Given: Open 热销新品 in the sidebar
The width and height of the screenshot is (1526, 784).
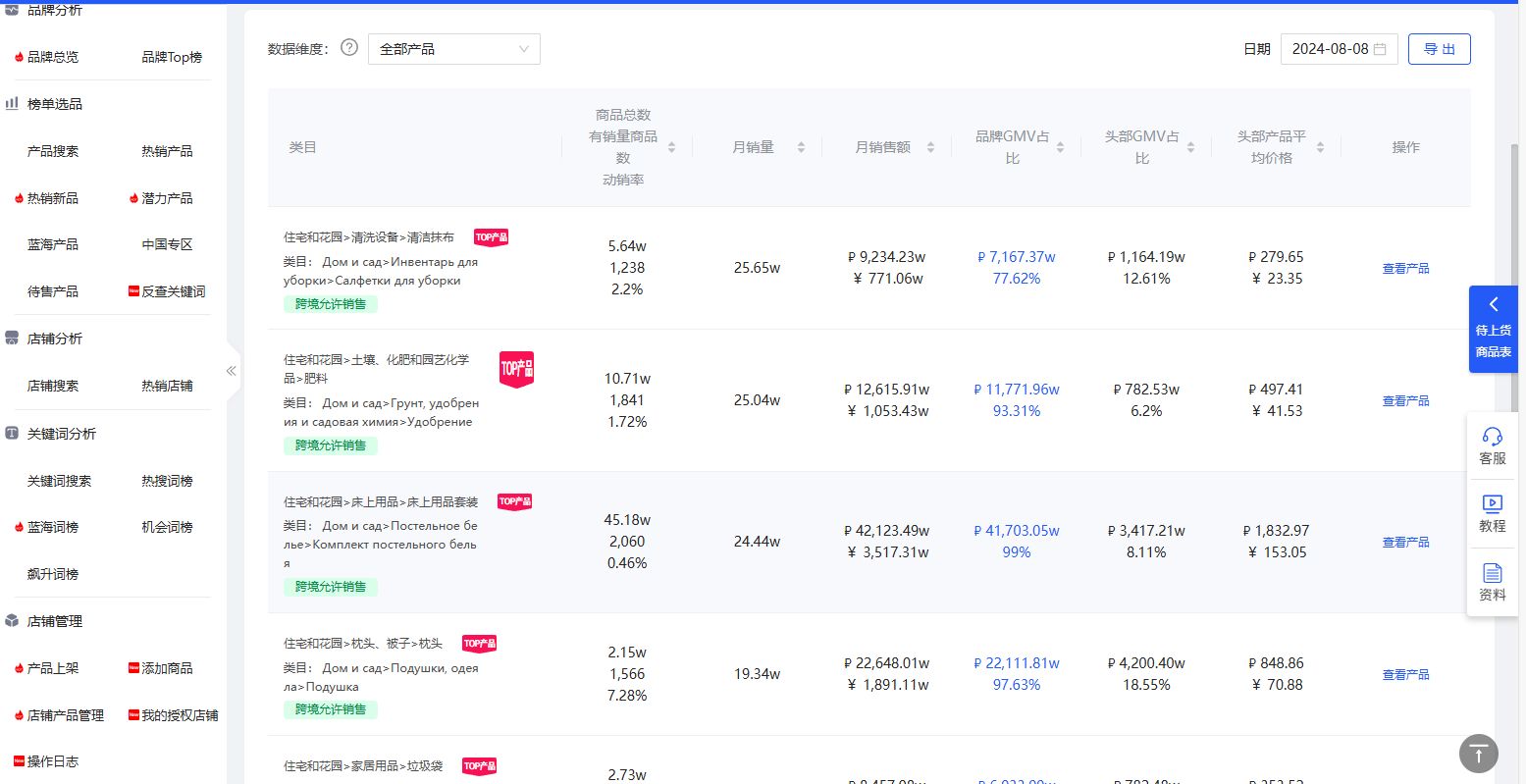Looking at the screenshot, I should pos(53,198).
